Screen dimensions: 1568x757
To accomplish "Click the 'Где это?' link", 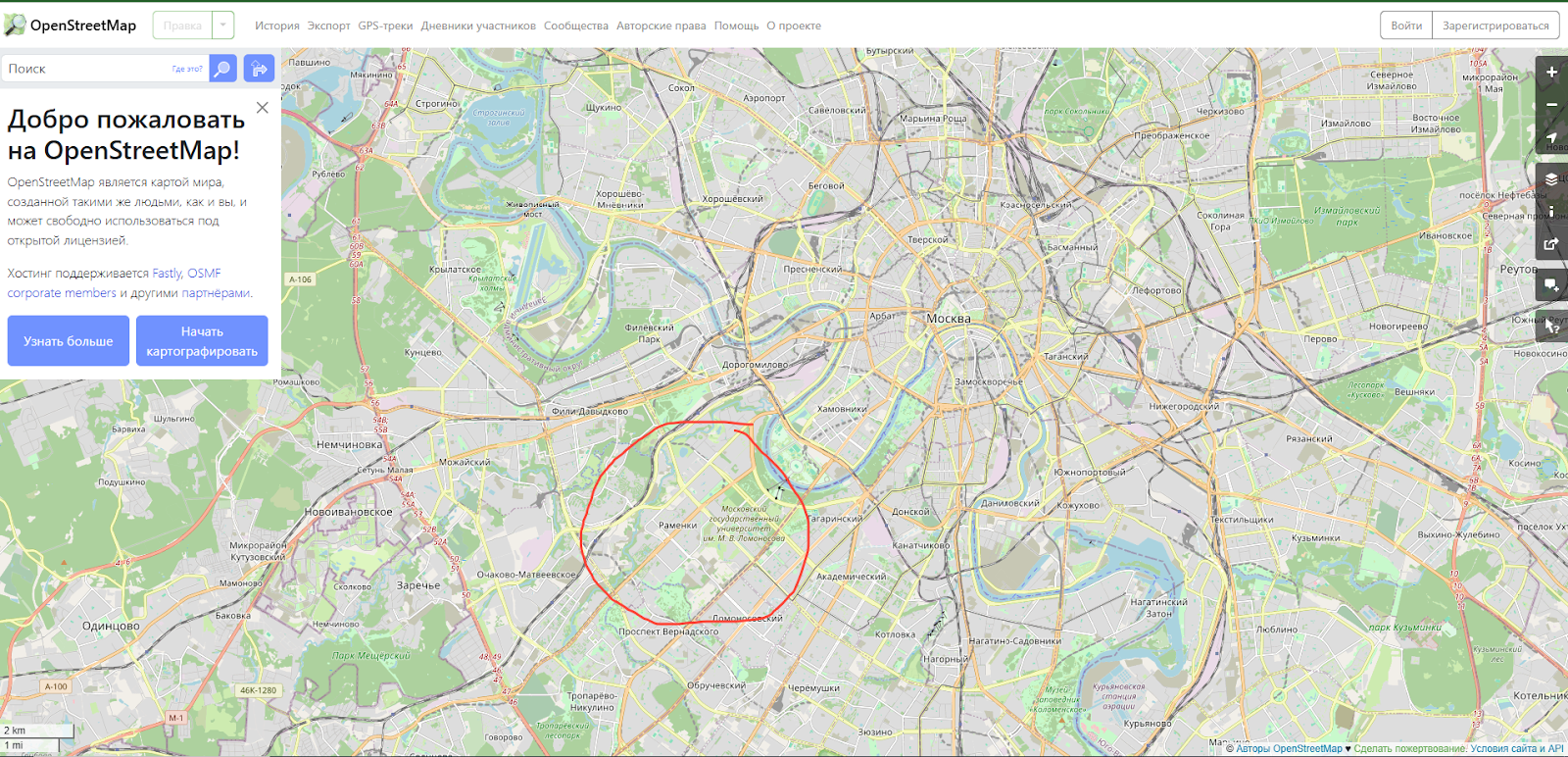I will 187,69.
